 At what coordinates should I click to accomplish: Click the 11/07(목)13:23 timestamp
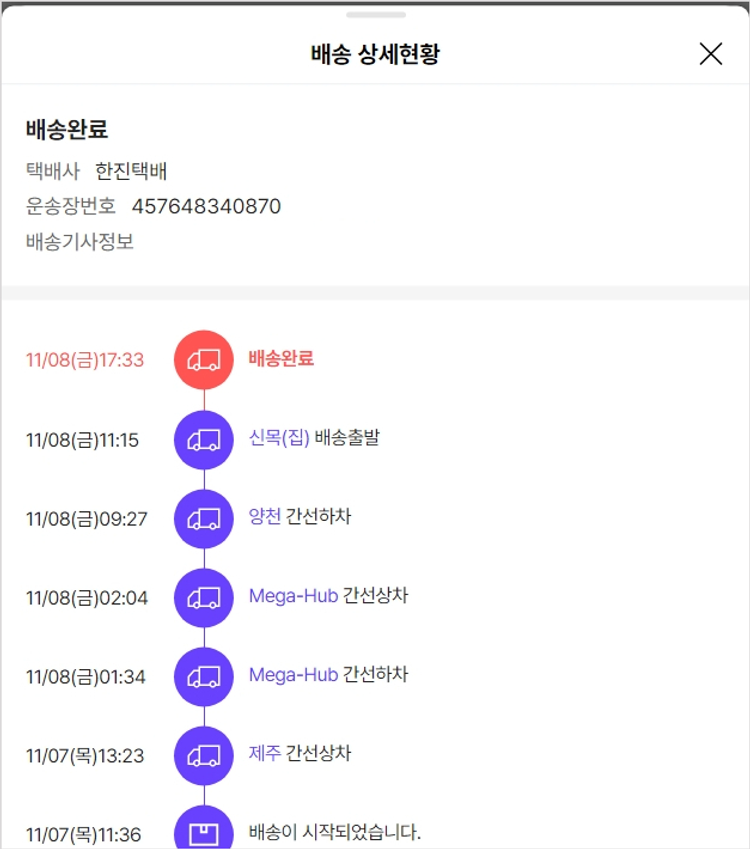(85, 756)
